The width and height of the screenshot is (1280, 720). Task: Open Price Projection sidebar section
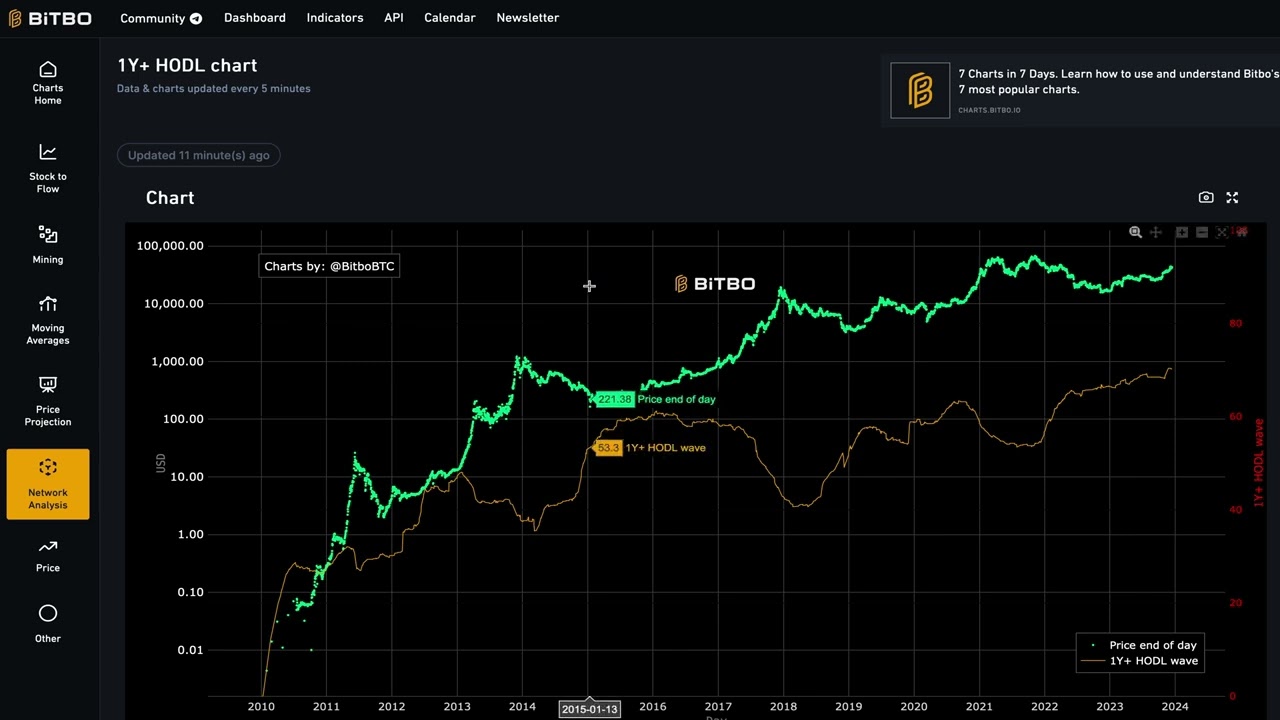pos(48,401)
